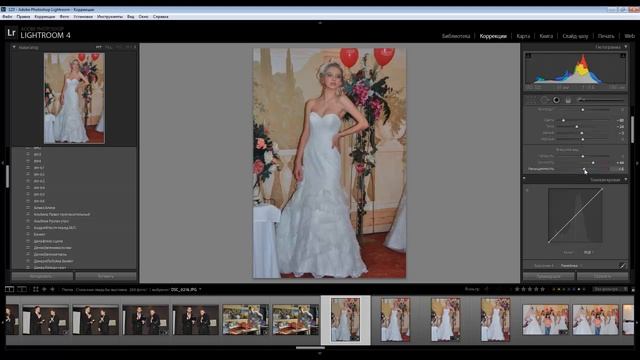Switch to Before/After comparison view
This screenshot has width=640, height=360.
point(22,289)
